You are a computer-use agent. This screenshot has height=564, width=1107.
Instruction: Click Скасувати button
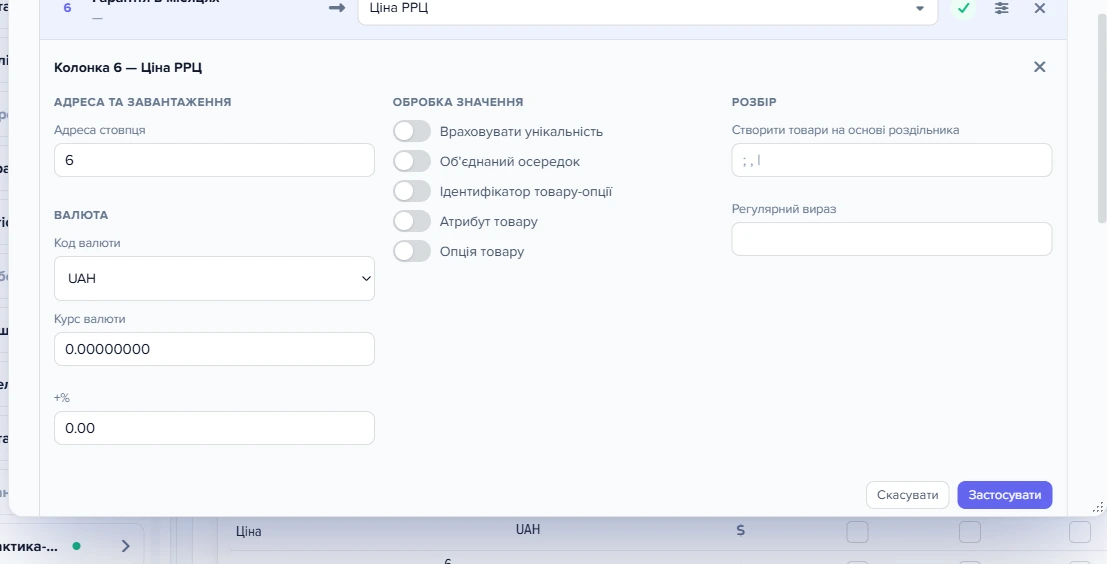point(907,495)
